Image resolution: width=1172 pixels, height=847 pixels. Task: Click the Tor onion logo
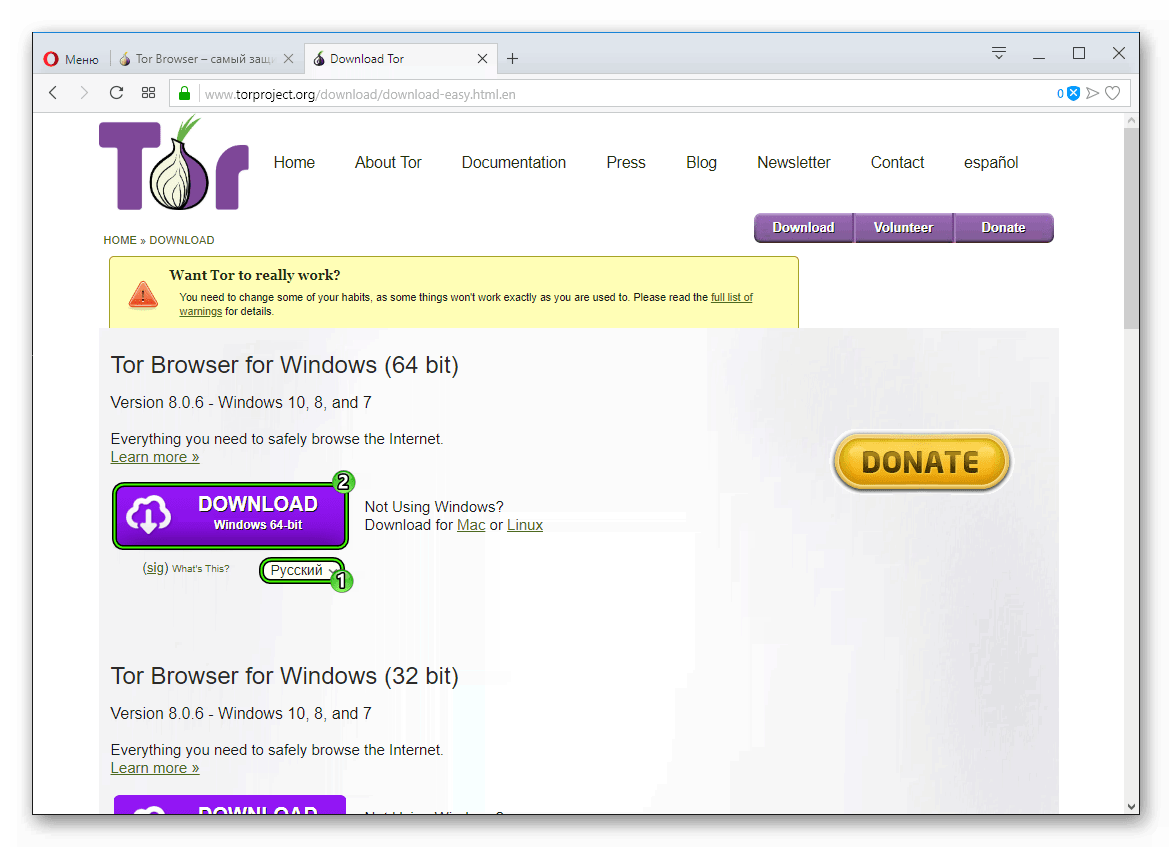[x=174, y=164]
